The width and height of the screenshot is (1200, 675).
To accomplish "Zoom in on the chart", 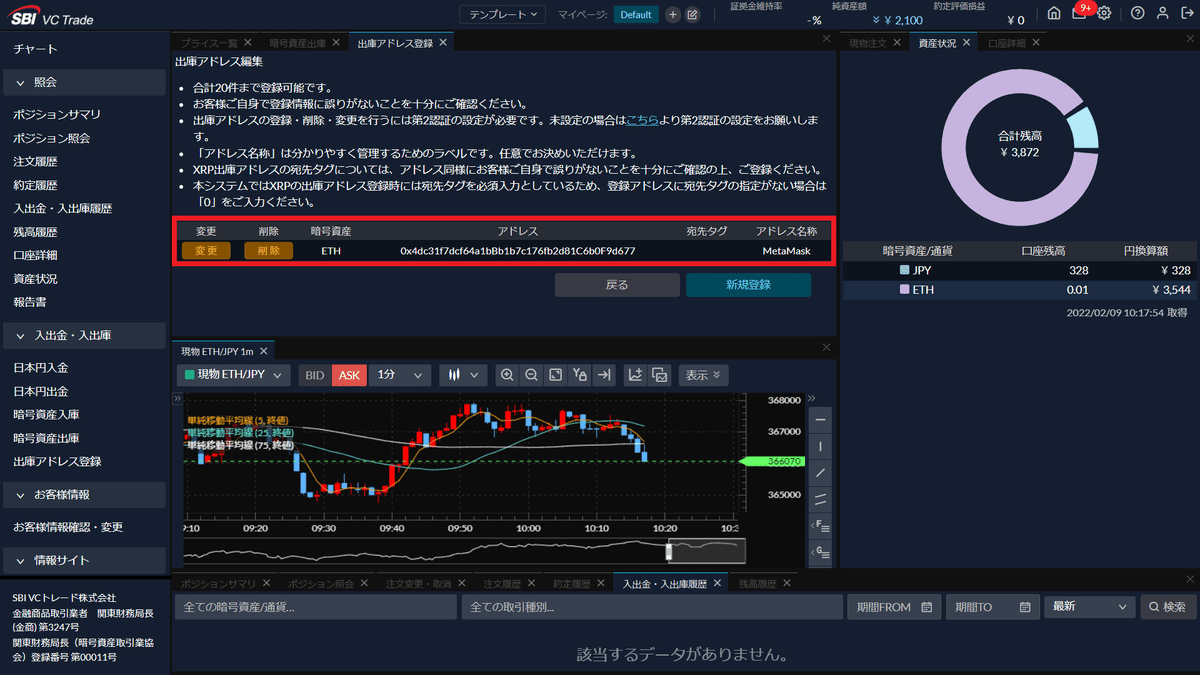I will [507, 375].
